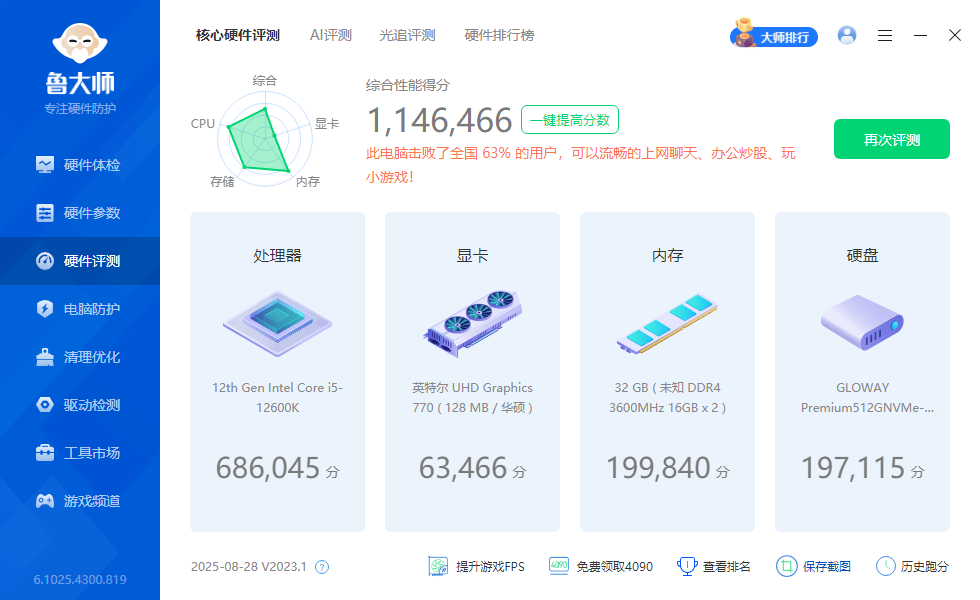The height and width of the screenshot is (600, 980).
Task: Switch to the 硬件排行榜 tab
Action: [x=499, y=36]
